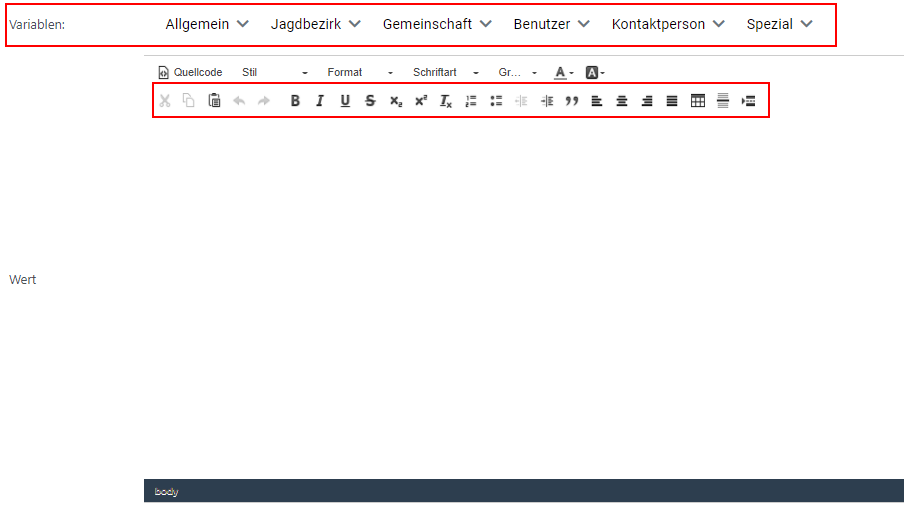Toggle Quellcode source view
Image resolution: width=904 pixels, height=524 pixels.
(x=190, y=73)
